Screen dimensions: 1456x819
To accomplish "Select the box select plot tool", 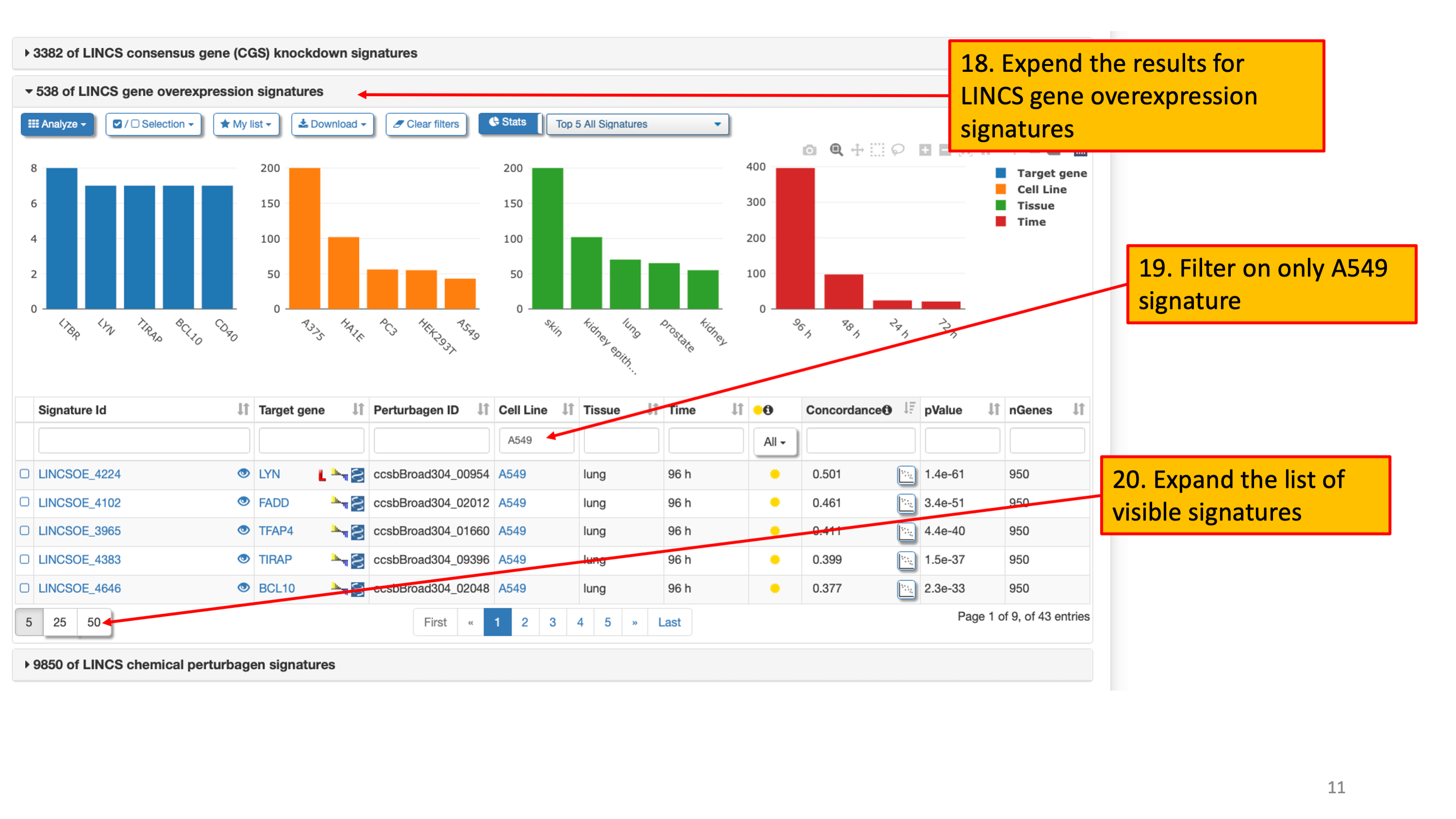I will (877, 150).
